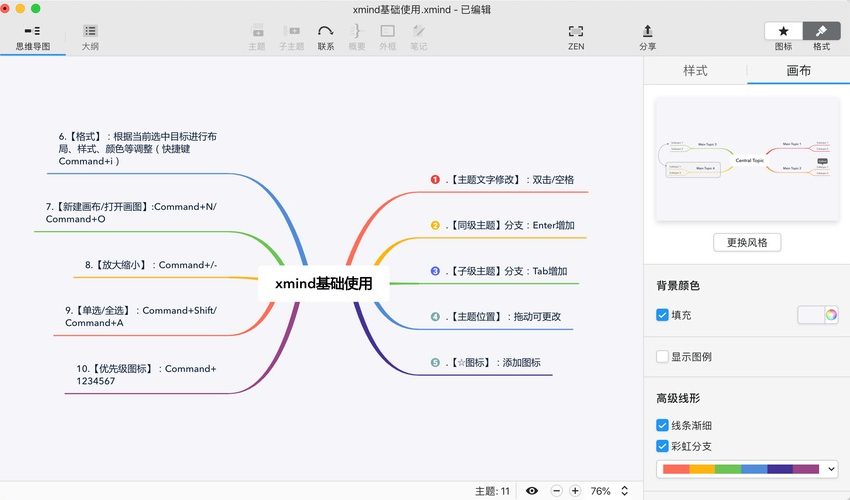The height and width of the screenshot is (500, 850).
Task: Select topic 9.【单选/全选】
Action: point(141,316)
